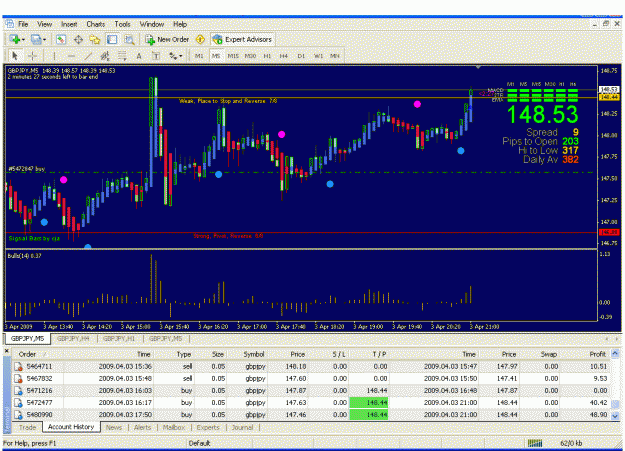Show the Market Watch window icon
The width and height of the screenshot is (625, 451).
(61, 39)
